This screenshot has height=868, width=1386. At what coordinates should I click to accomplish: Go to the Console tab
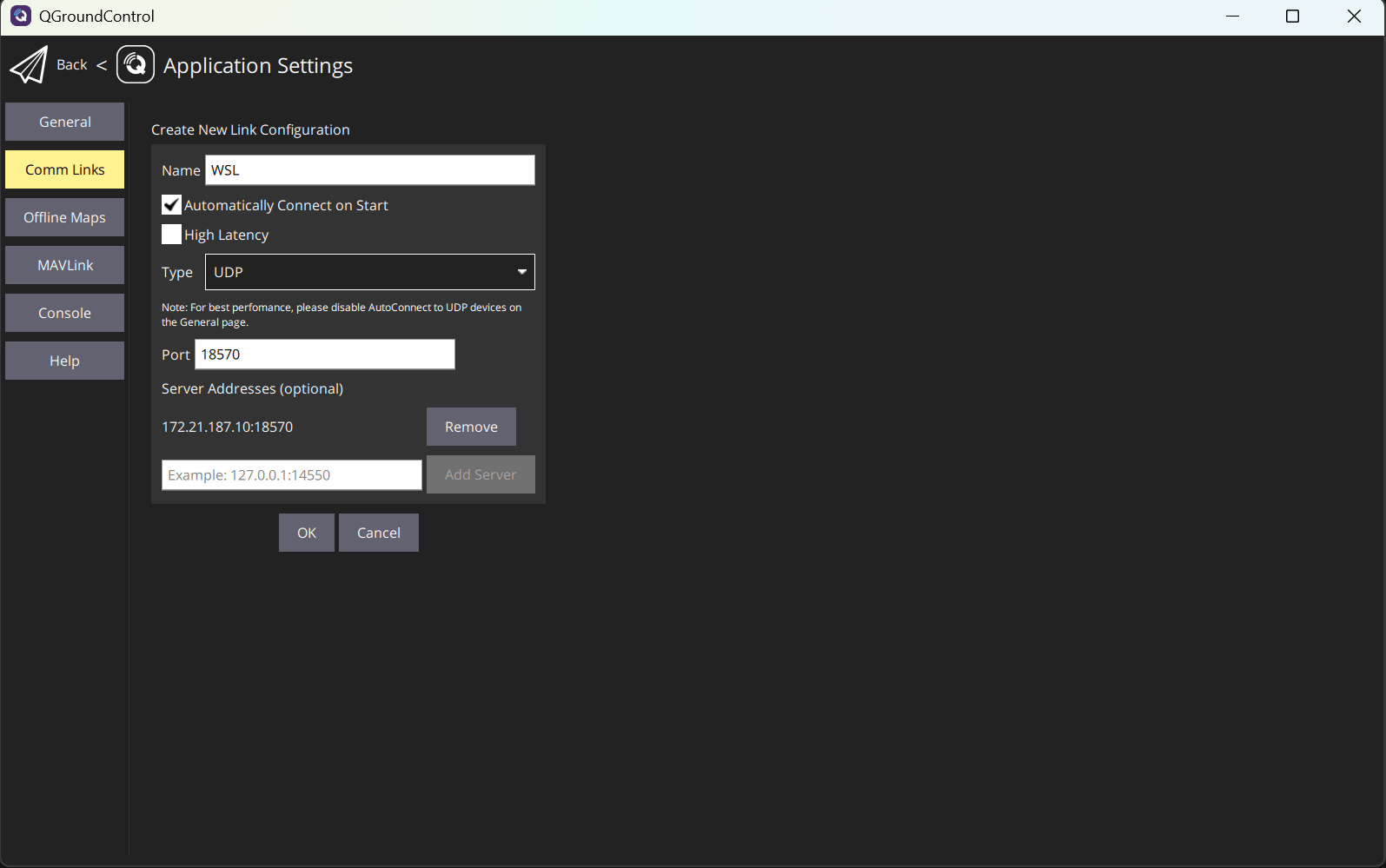tap(65, 313)
